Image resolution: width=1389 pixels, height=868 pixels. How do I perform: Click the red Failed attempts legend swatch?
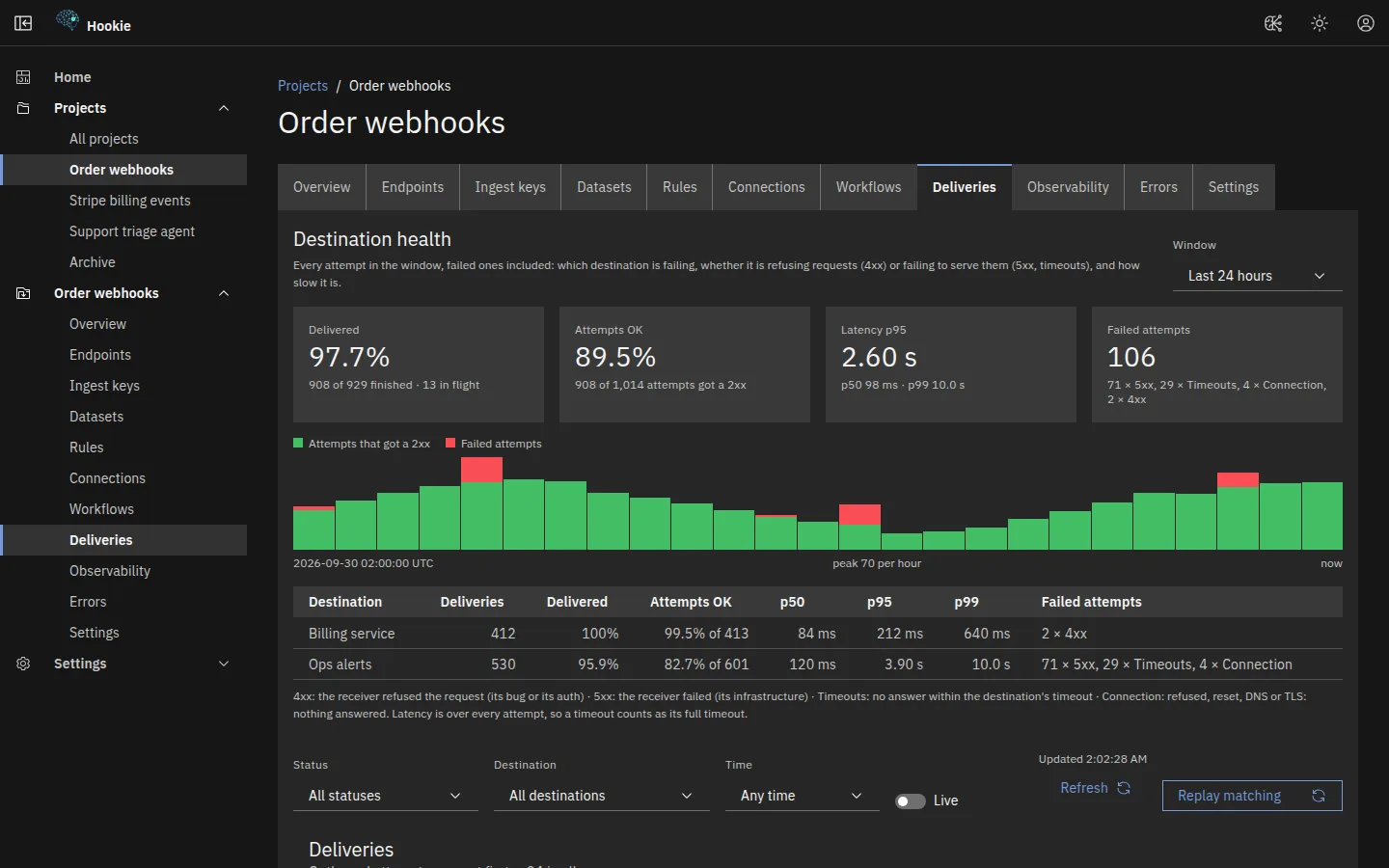click(450, 443)
